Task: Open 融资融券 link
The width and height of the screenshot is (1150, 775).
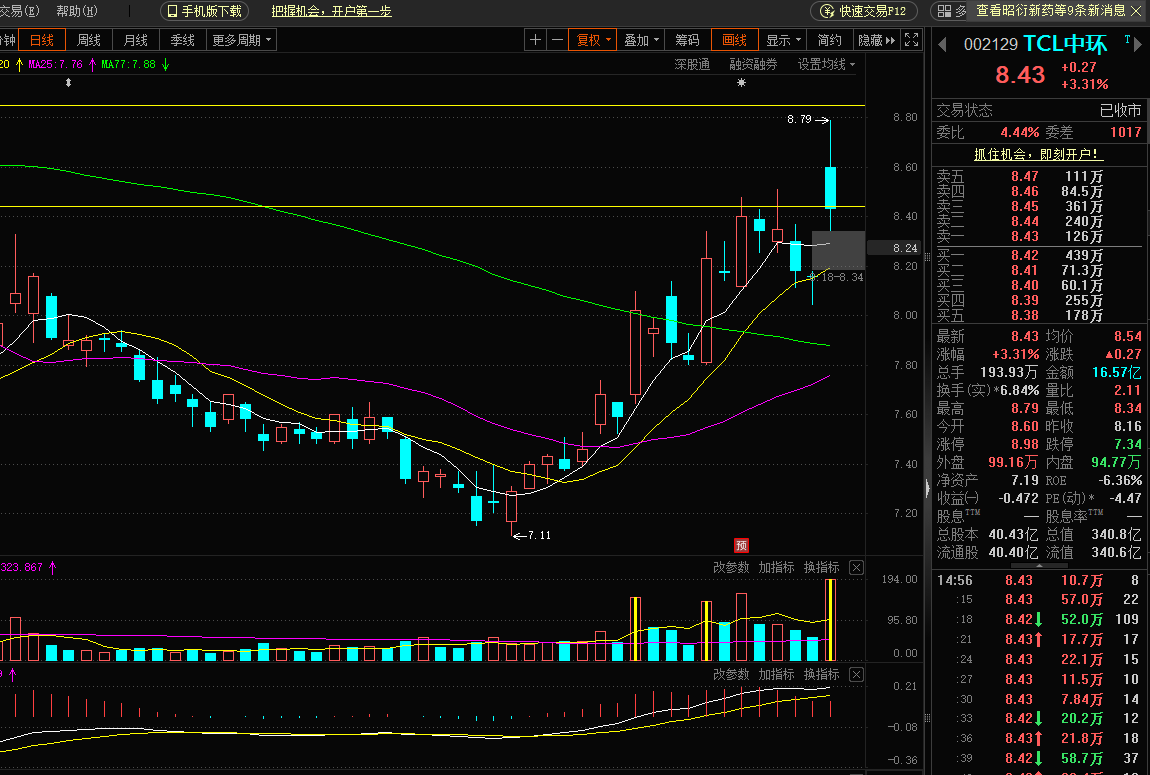Action: coord(753,65)
